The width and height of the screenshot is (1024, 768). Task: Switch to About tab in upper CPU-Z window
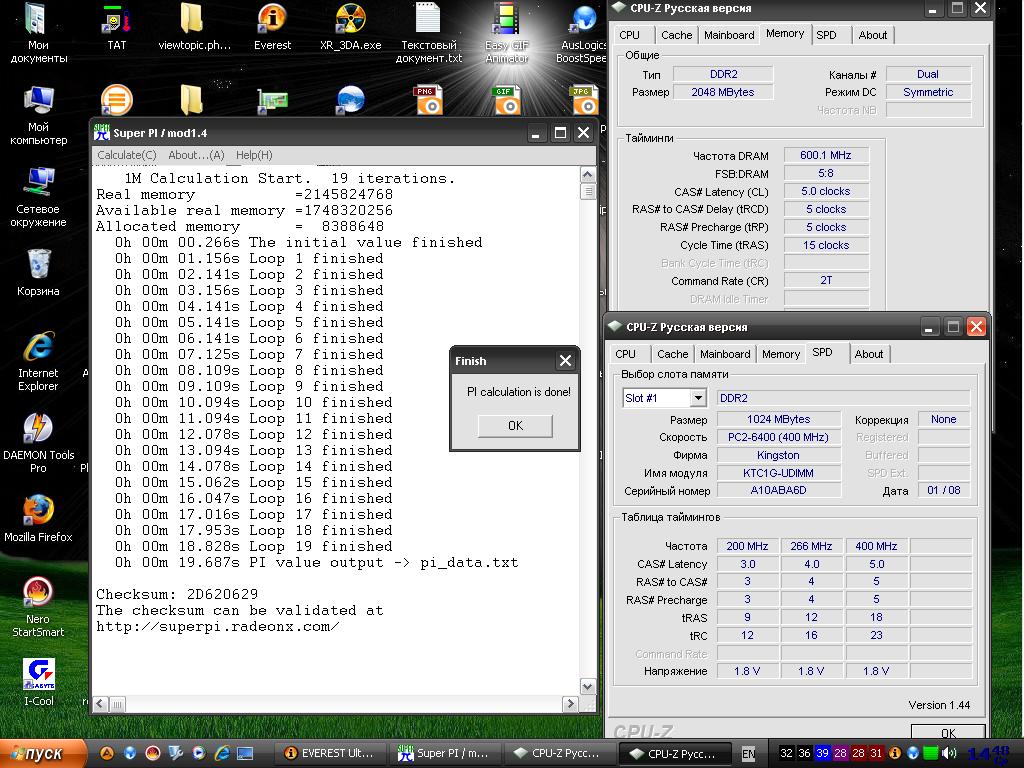[x=872, y=35]
